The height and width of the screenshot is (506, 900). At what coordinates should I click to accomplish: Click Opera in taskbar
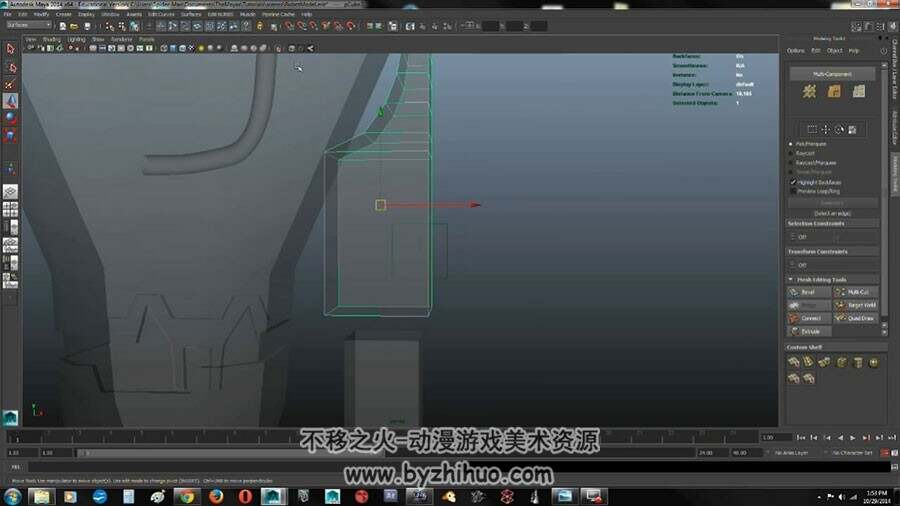[x=245, y=496]
